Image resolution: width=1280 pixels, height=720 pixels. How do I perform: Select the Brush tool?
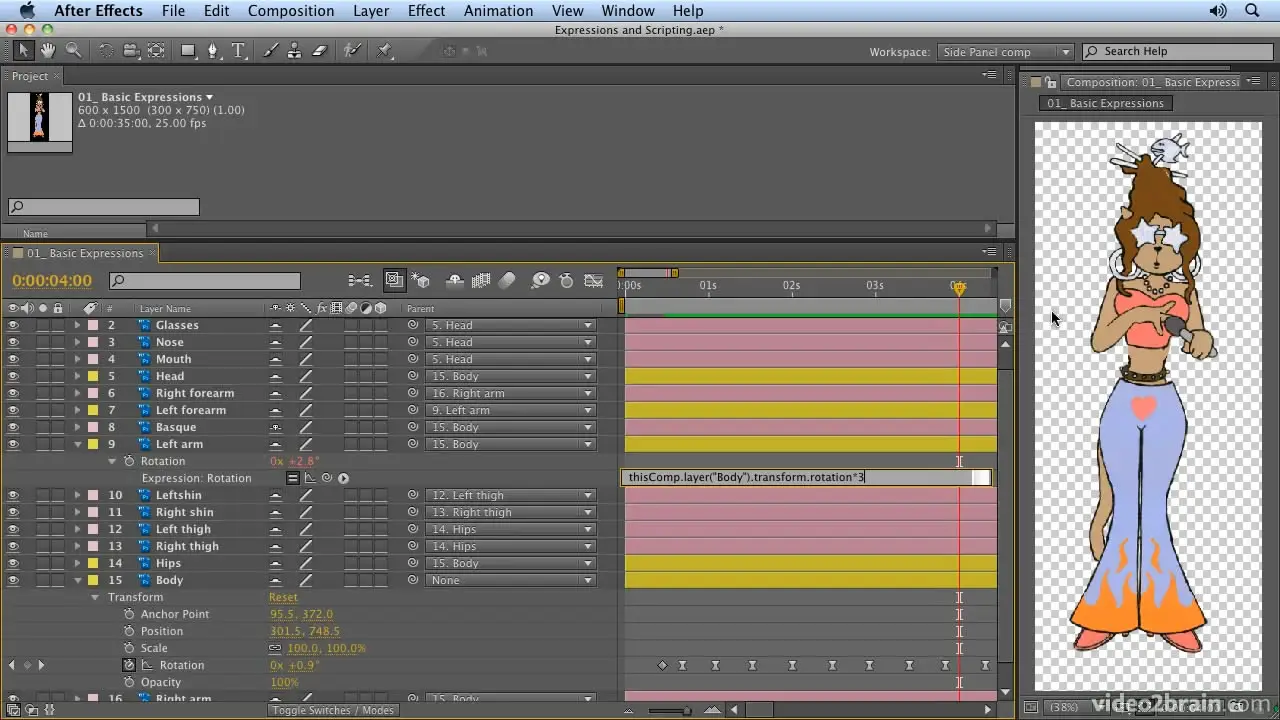[271, 51]
